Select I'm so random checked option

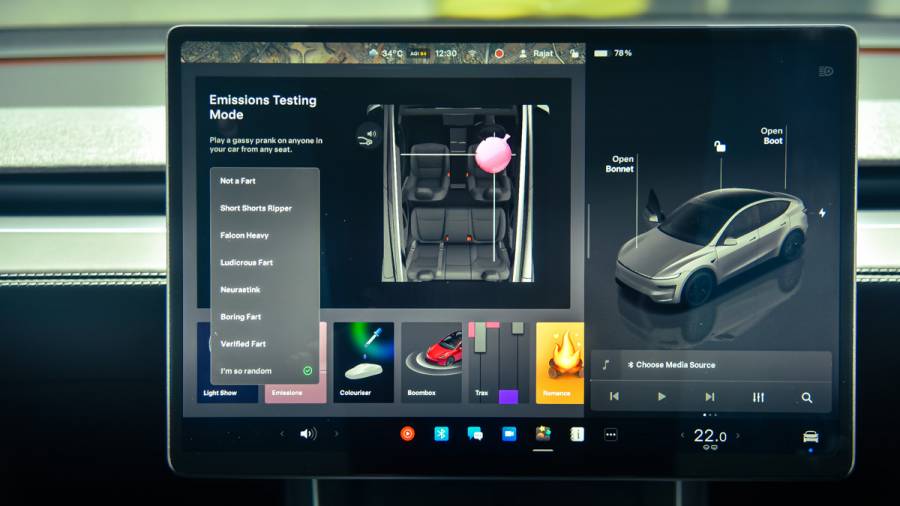(265, 371)
